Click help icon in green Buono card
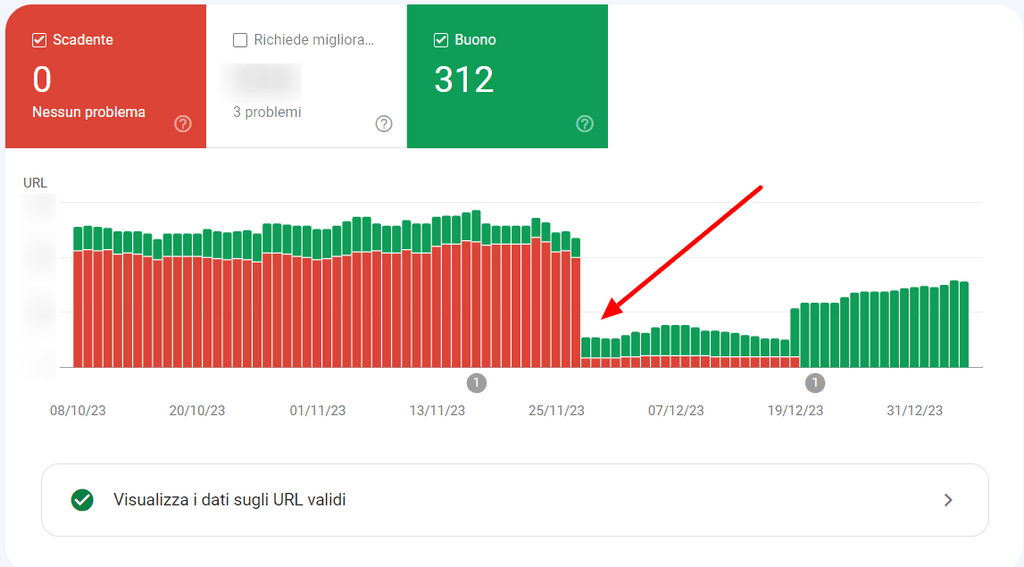This screenshot has width=1024, height=567. pyautogui.click(x=585, y=124)
